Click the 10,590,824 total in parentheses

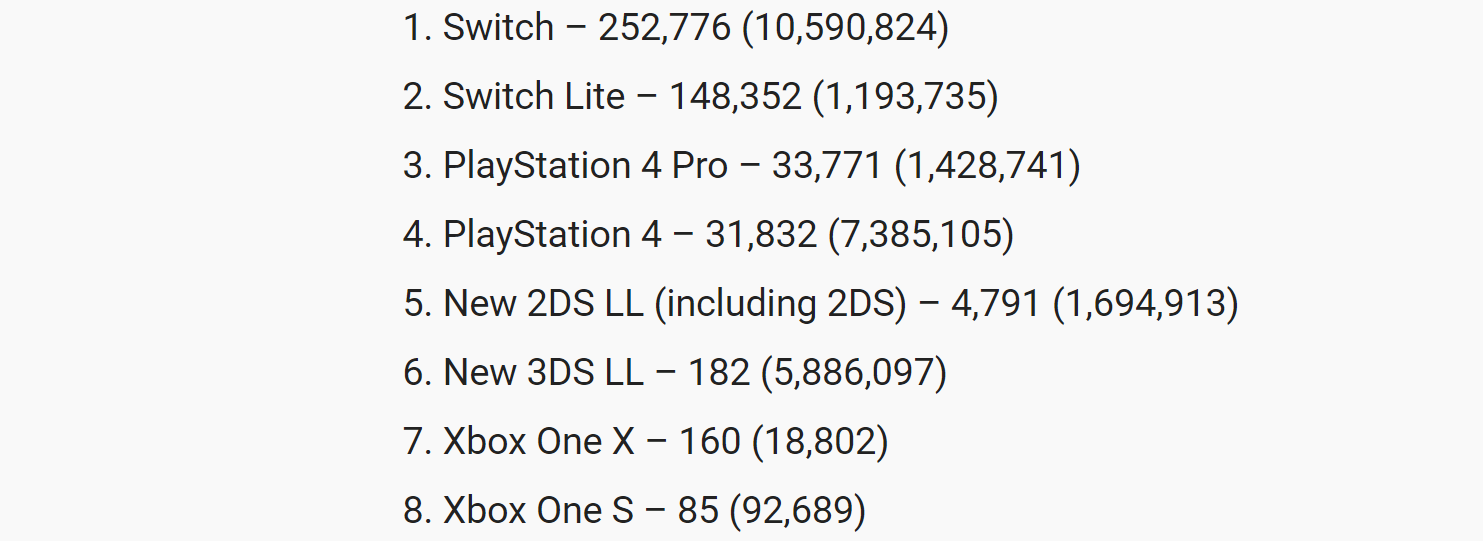pos(845,27)
